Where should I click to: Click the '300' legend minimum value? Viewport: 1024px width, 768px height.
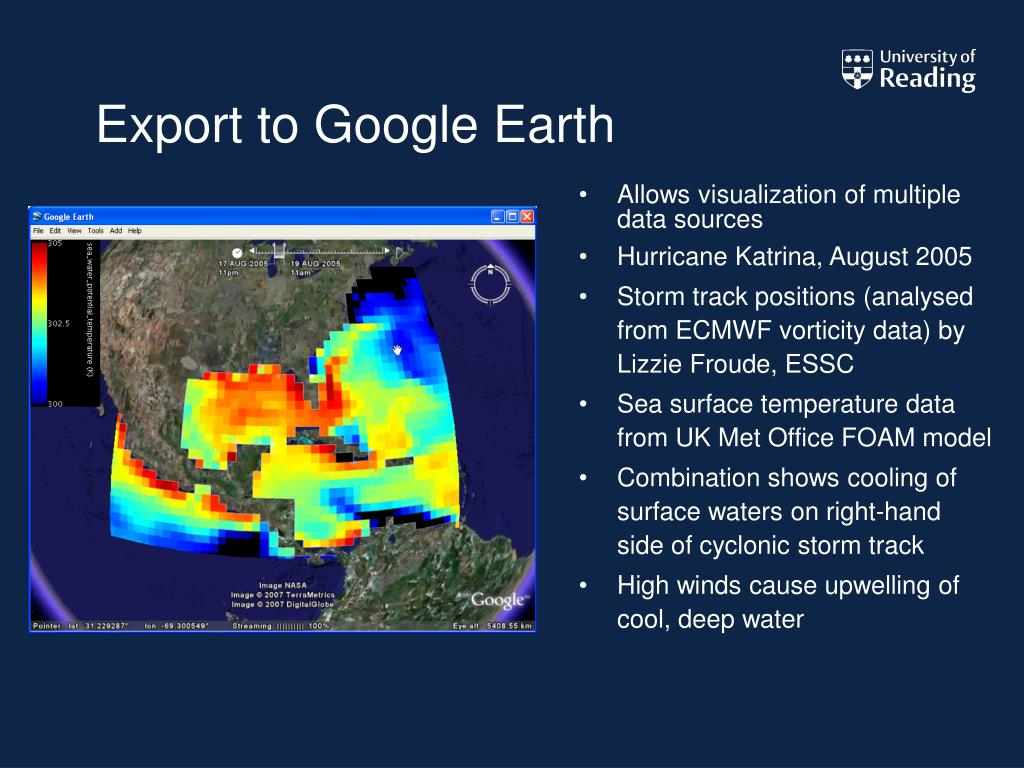pyautogui.click(x=55, y=404)
